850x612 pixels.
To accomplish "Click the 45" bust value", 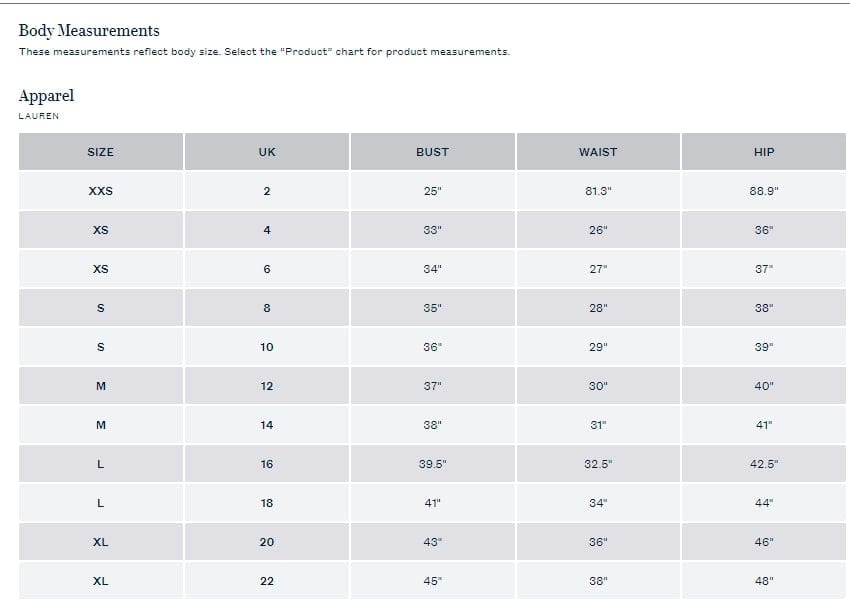I will (x=432, y=581).
